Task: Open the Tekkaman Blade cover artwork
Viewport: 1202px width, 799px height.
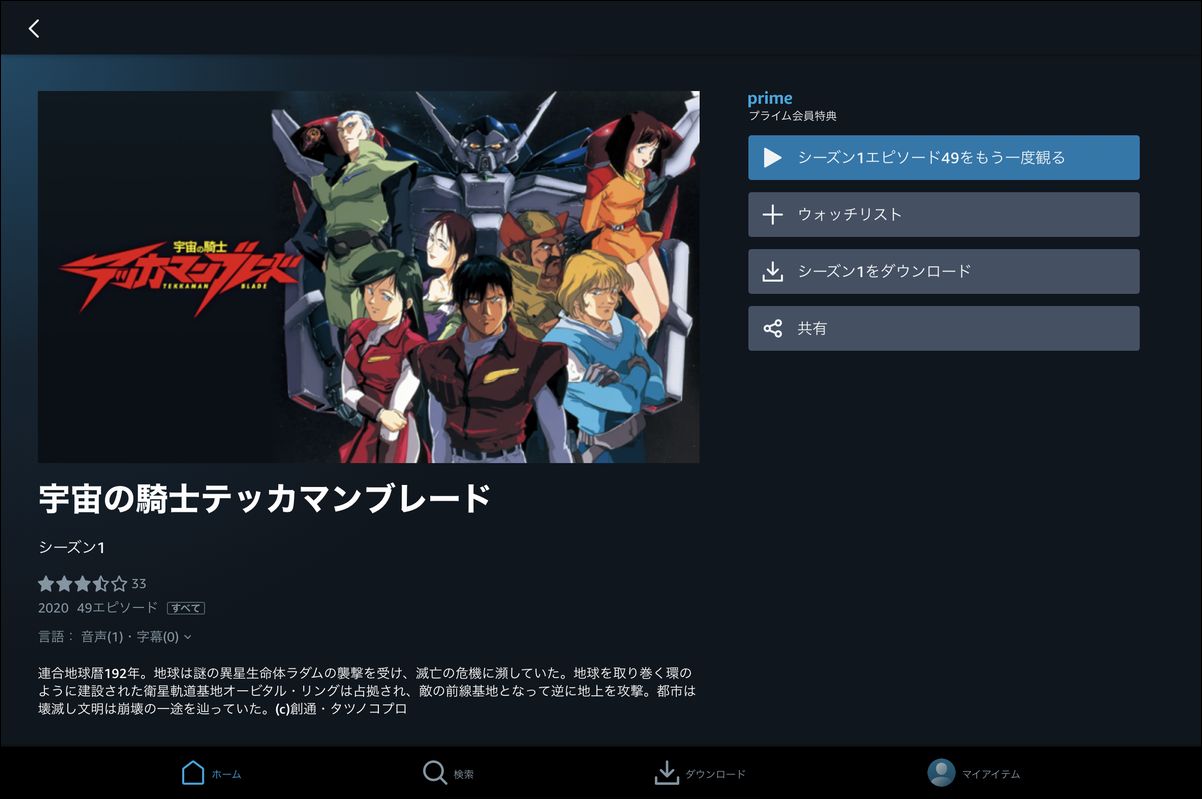Action: [368, 277]
